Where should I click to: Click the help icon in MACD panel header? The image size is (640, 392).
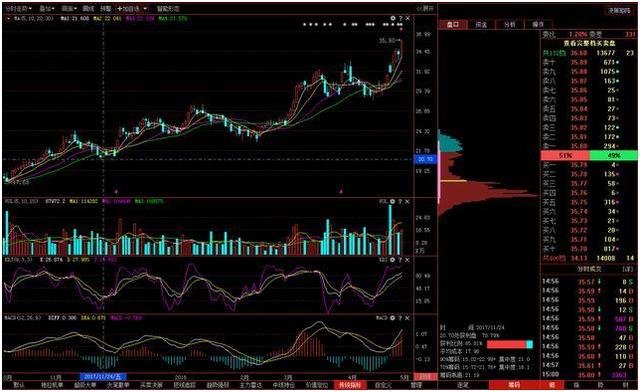pyautogui.click(x=400, y=318)
